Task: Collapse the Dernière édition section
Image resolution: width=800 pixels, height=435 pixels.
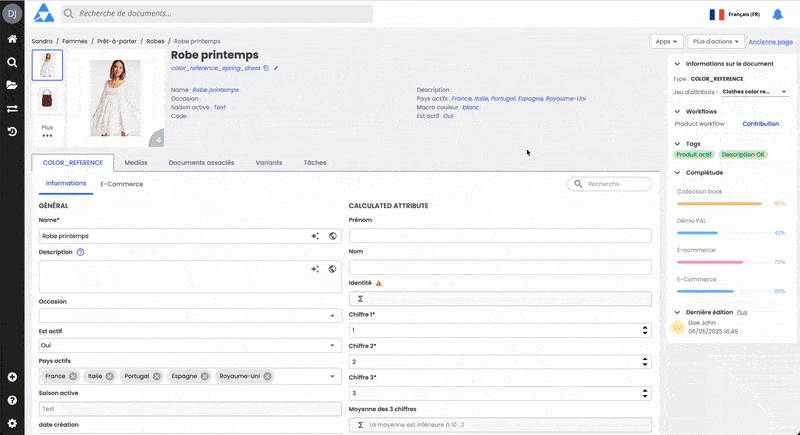Action: [677, 312]
